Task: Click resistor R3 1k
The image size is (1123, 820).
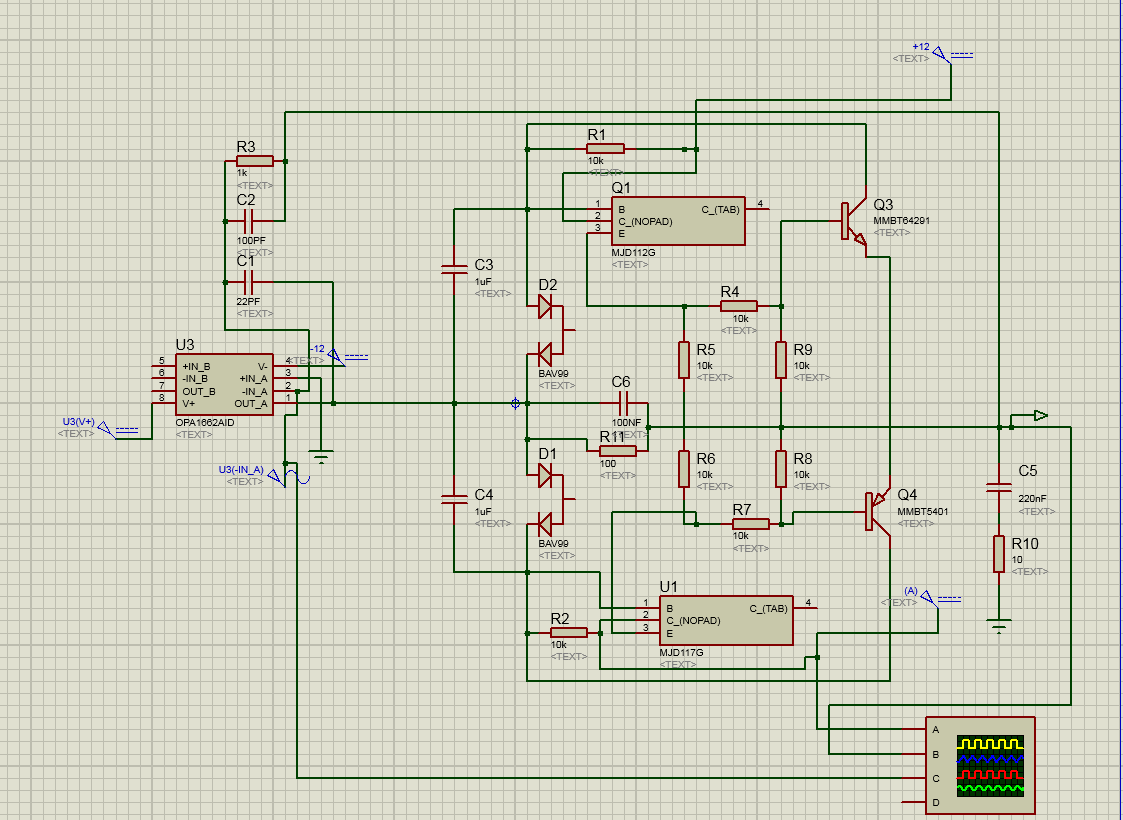Action: [254, 161]
